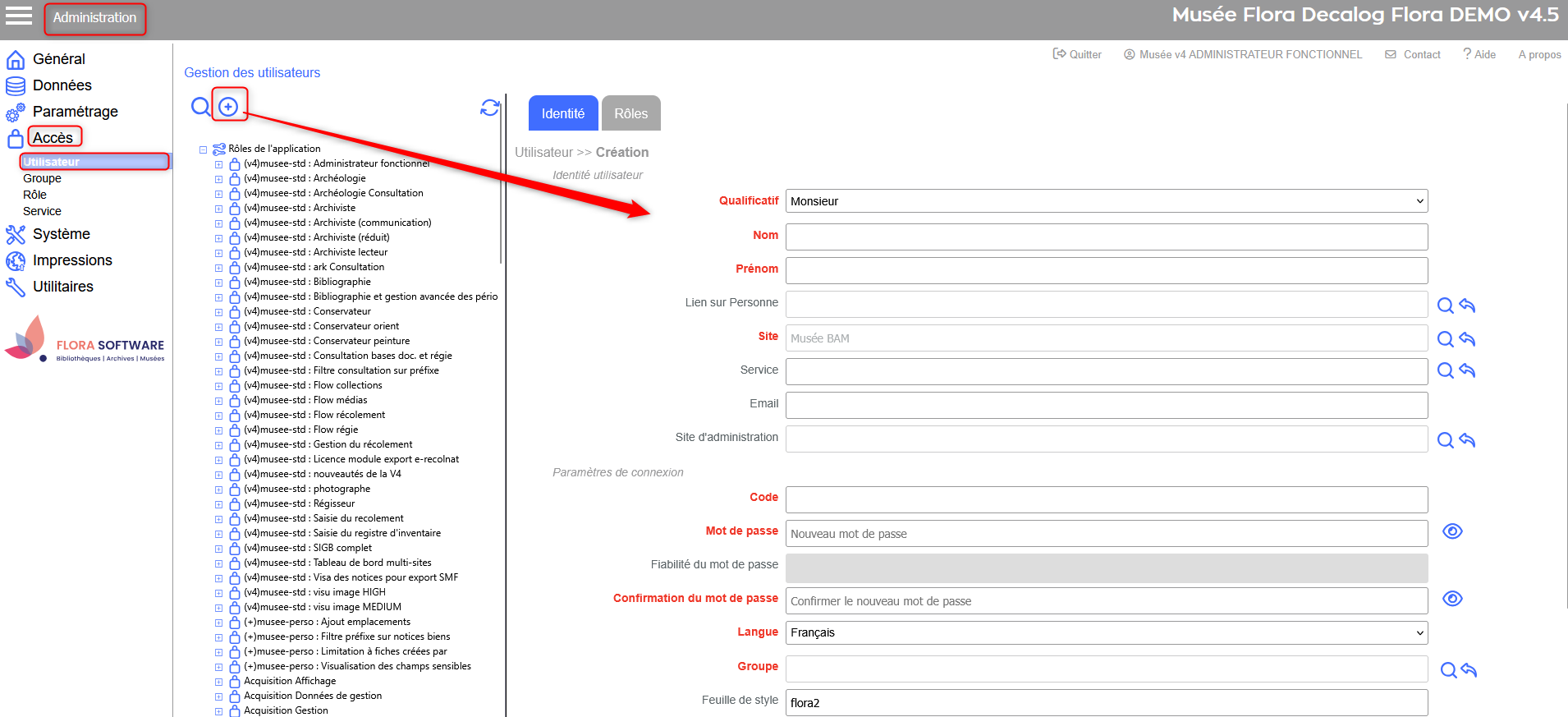Viewport: 1568px width, 717px height.
Task: Toggle visibility of password confirmation field
Action: click(1452, 599)
